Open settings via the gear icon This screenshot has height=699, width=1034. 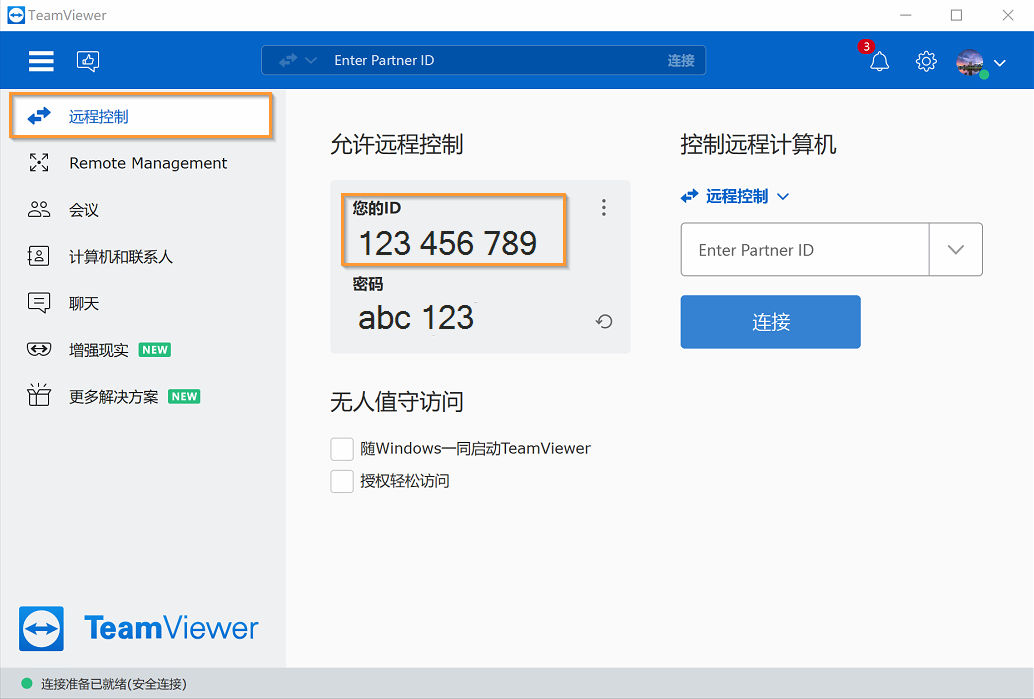pos(926,61)
